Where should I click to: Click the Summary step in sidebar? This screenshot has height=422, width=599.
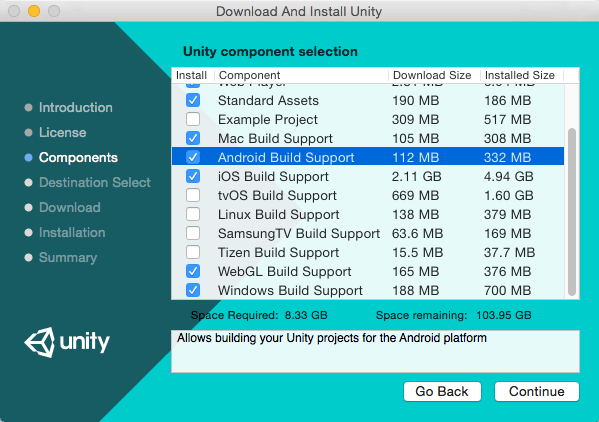click(x=68, y=258)
